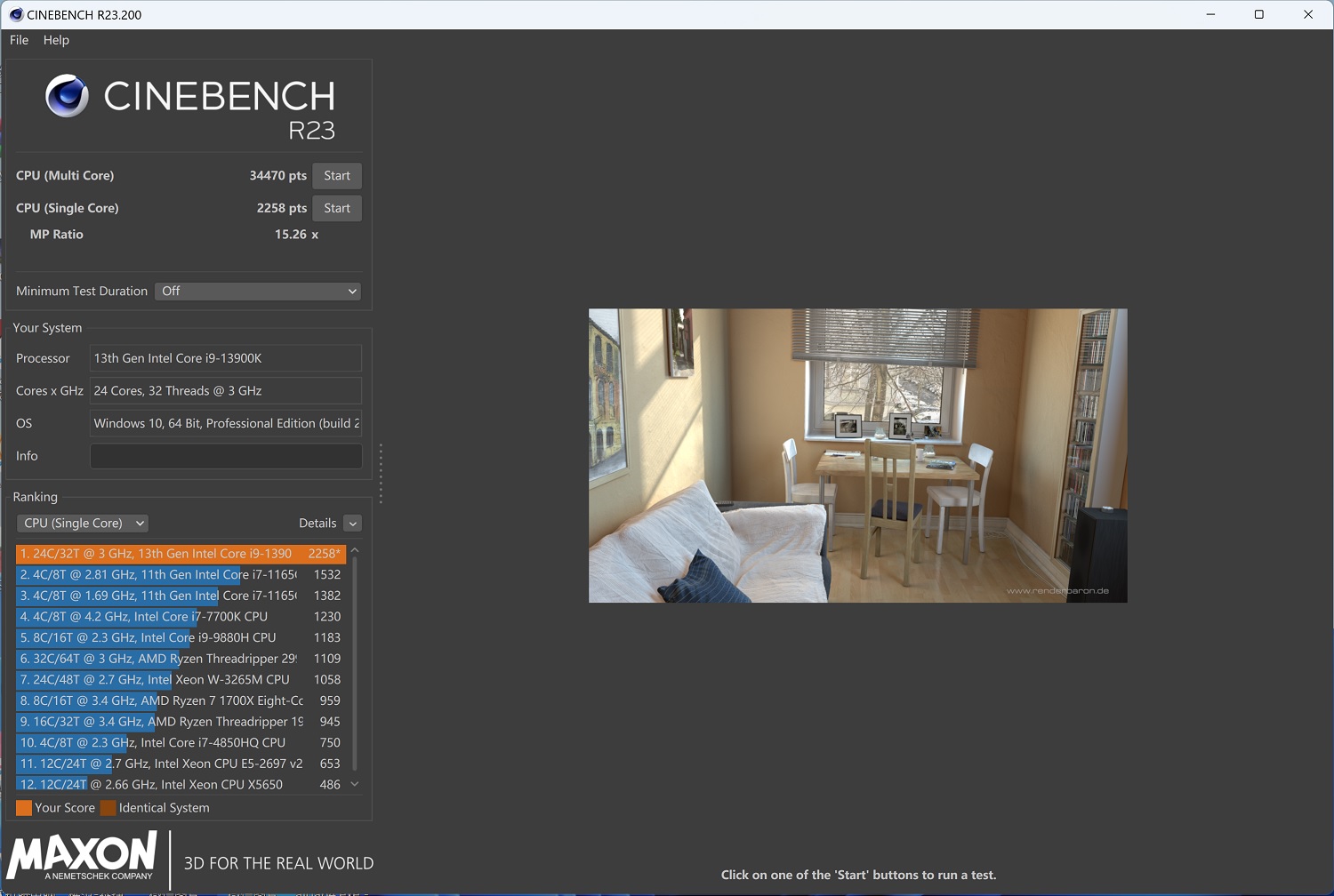Click the CPU (Single Core) test label
The width and height of the screenshot is (1334, 896).
[68, 208]
